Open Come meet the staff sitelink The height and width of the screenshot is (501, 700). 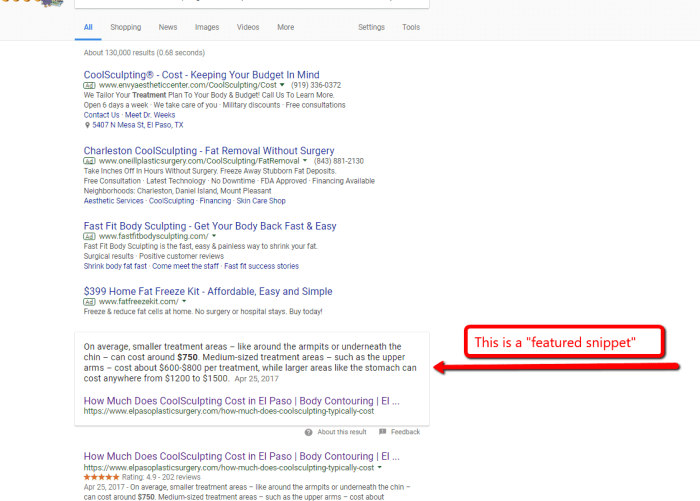click(x=185, y=266)
